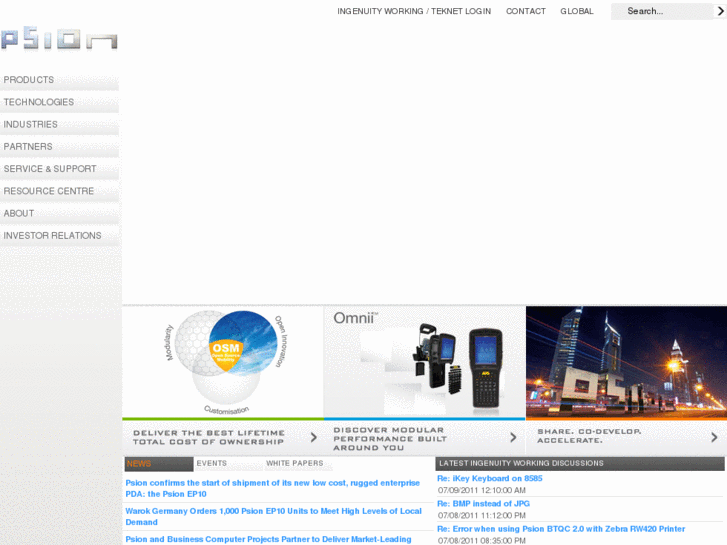
Task: Select the News tab
Action: point(159,464)
